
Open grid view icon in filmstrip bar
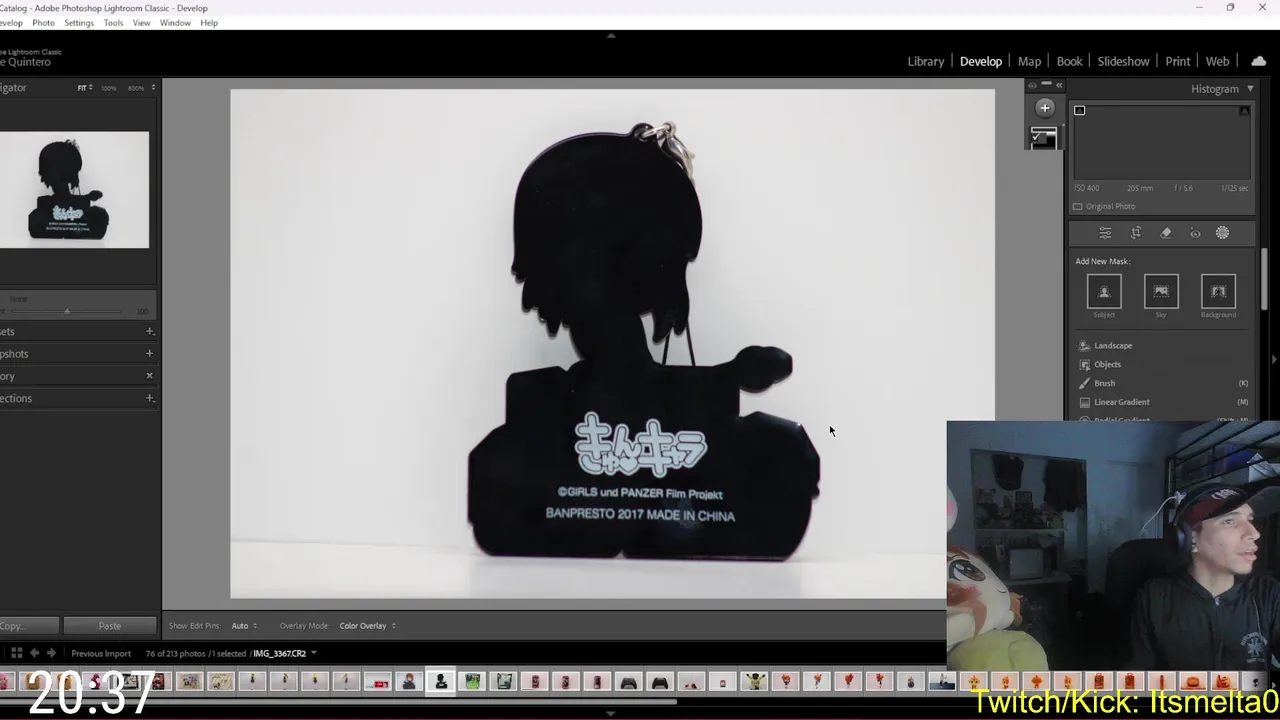(x=16, y=653)
